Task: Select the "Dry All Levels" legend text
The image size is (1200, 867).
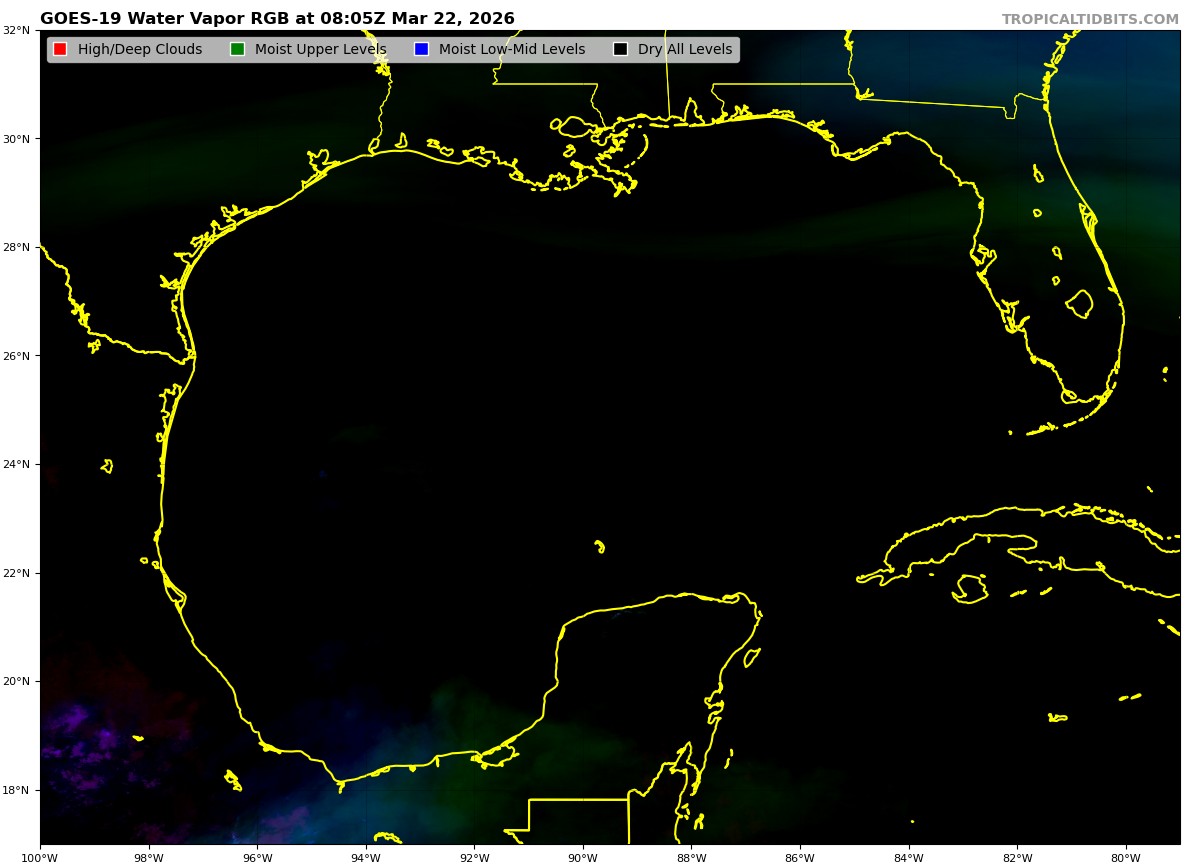Action: pos(685,50)
